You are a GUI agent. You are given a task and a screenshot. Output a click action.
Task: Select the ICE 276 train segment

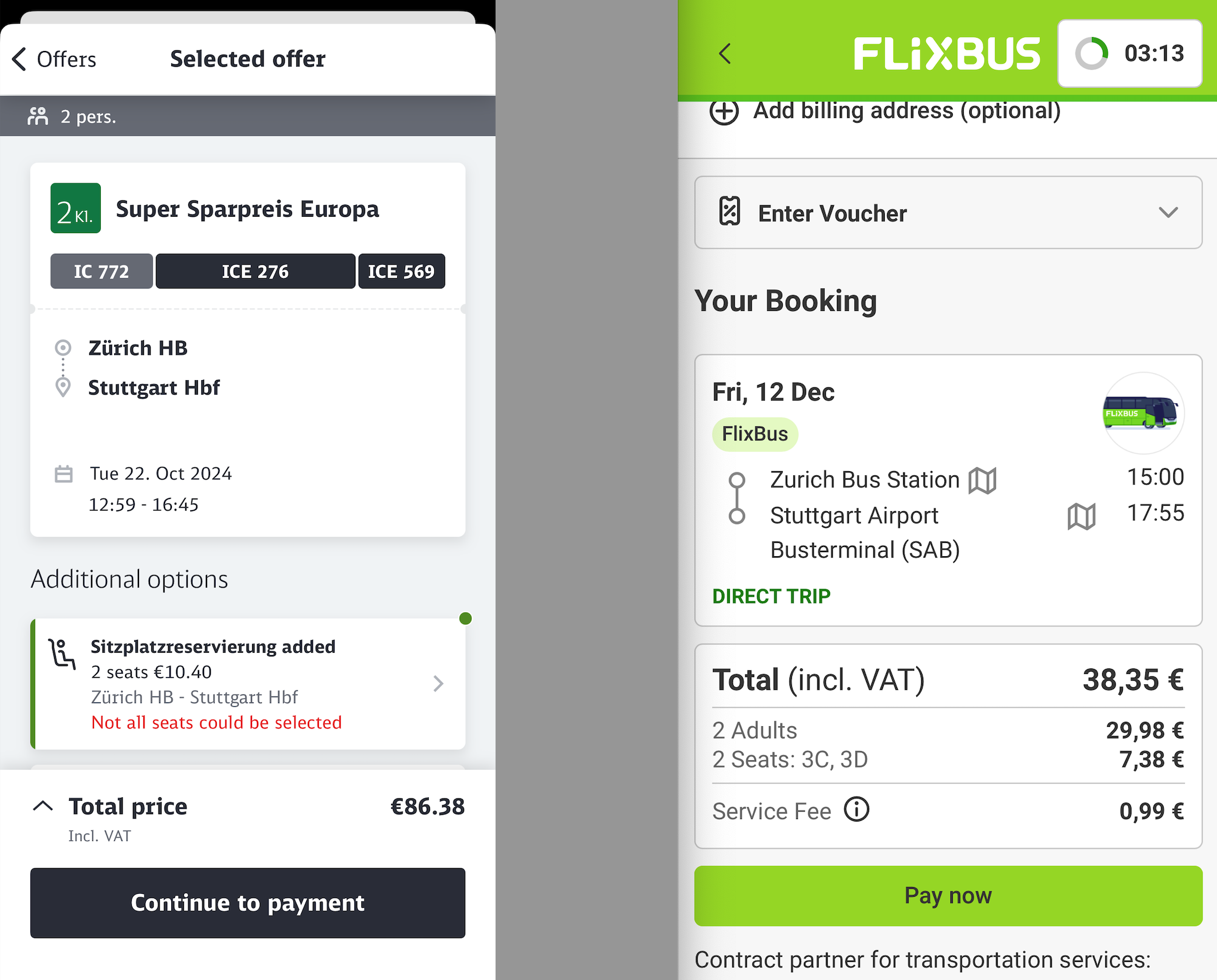255,271
